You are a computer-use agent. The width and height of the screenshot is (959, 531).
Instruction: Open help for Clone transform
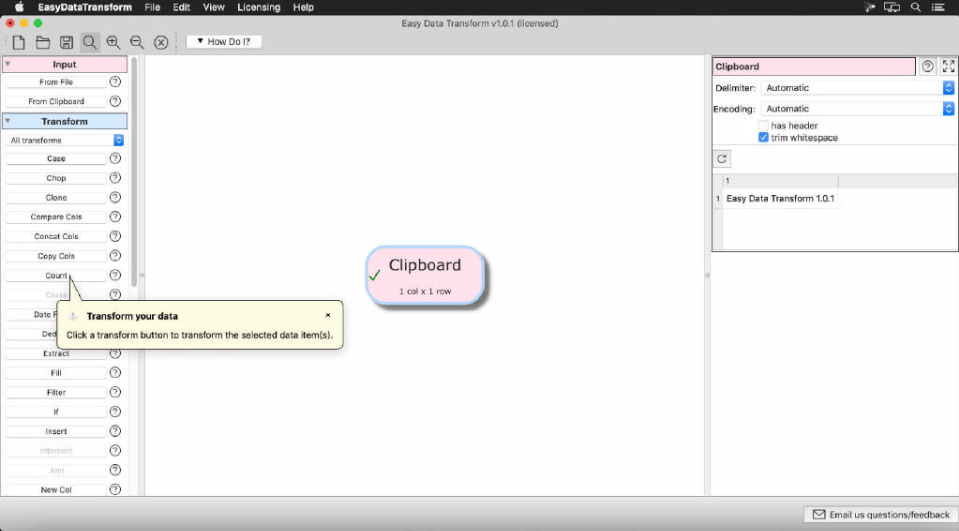(115, 198)
